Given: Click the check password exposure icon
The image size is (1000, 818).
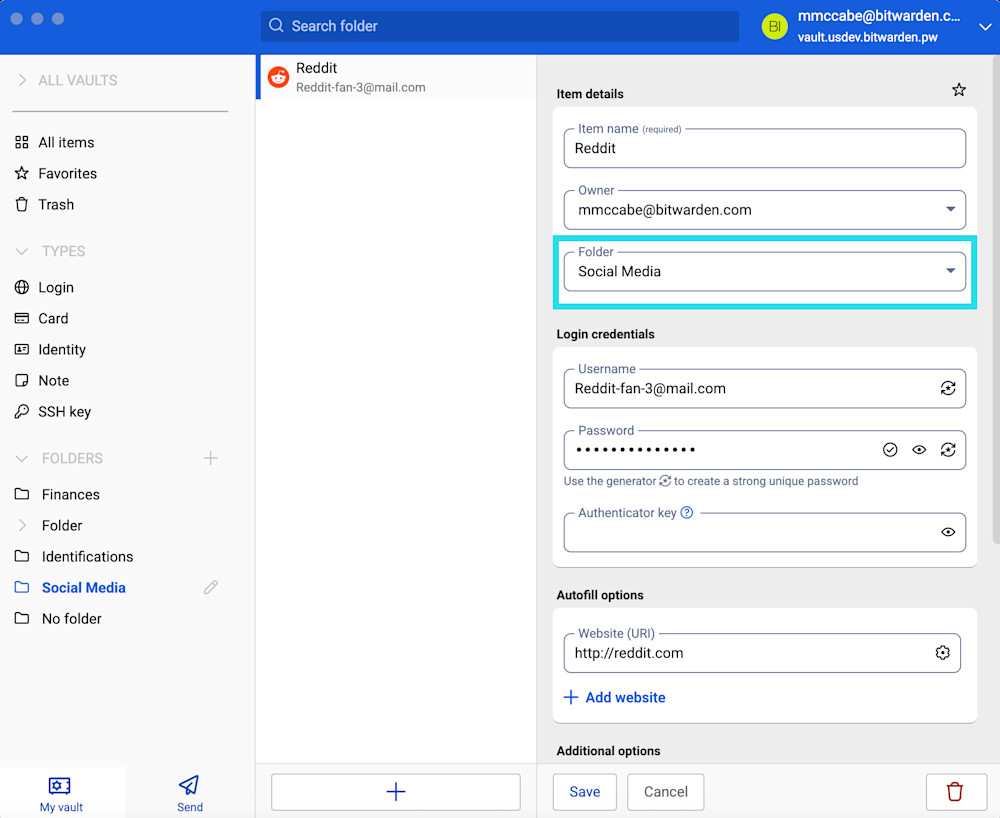Looking at the screenshot, I should pos(890,450).
